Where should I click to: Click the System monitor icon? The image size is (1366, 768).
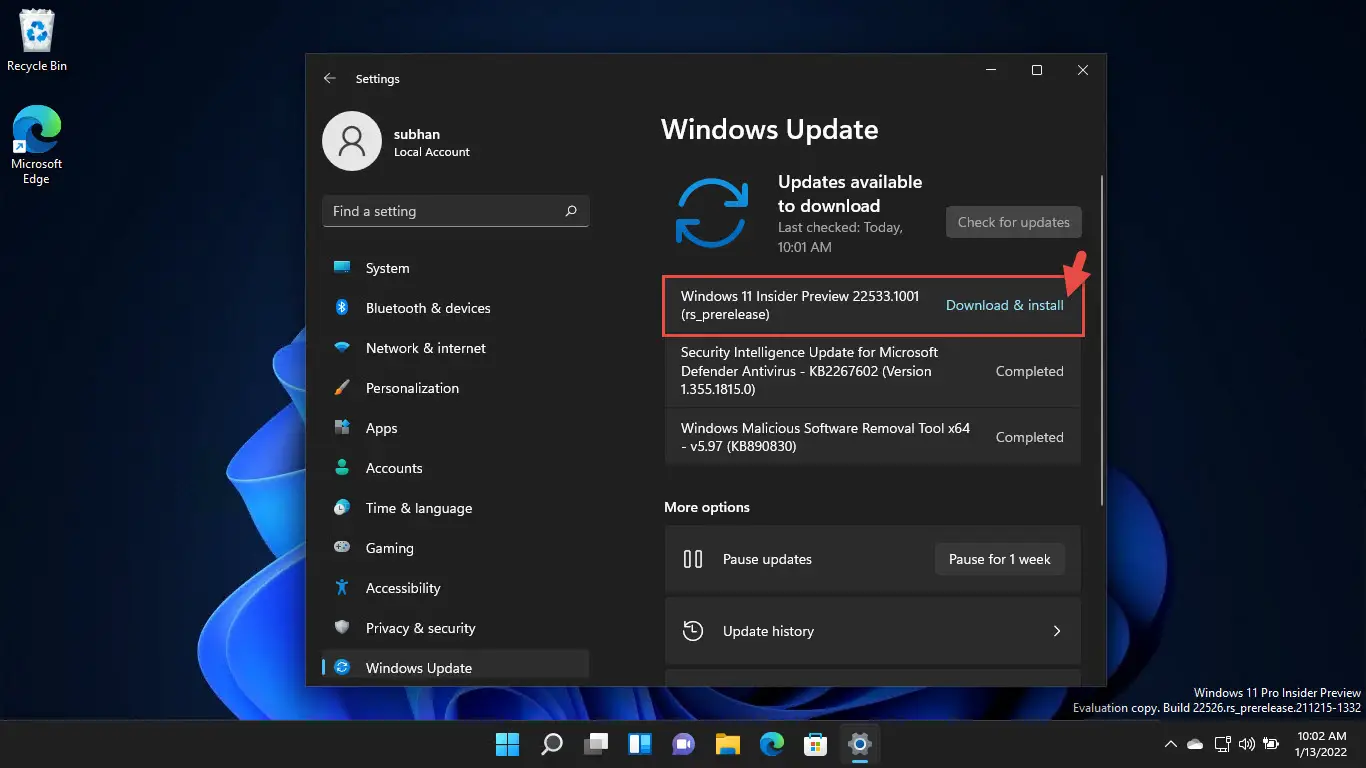click(x=342, y=267)
